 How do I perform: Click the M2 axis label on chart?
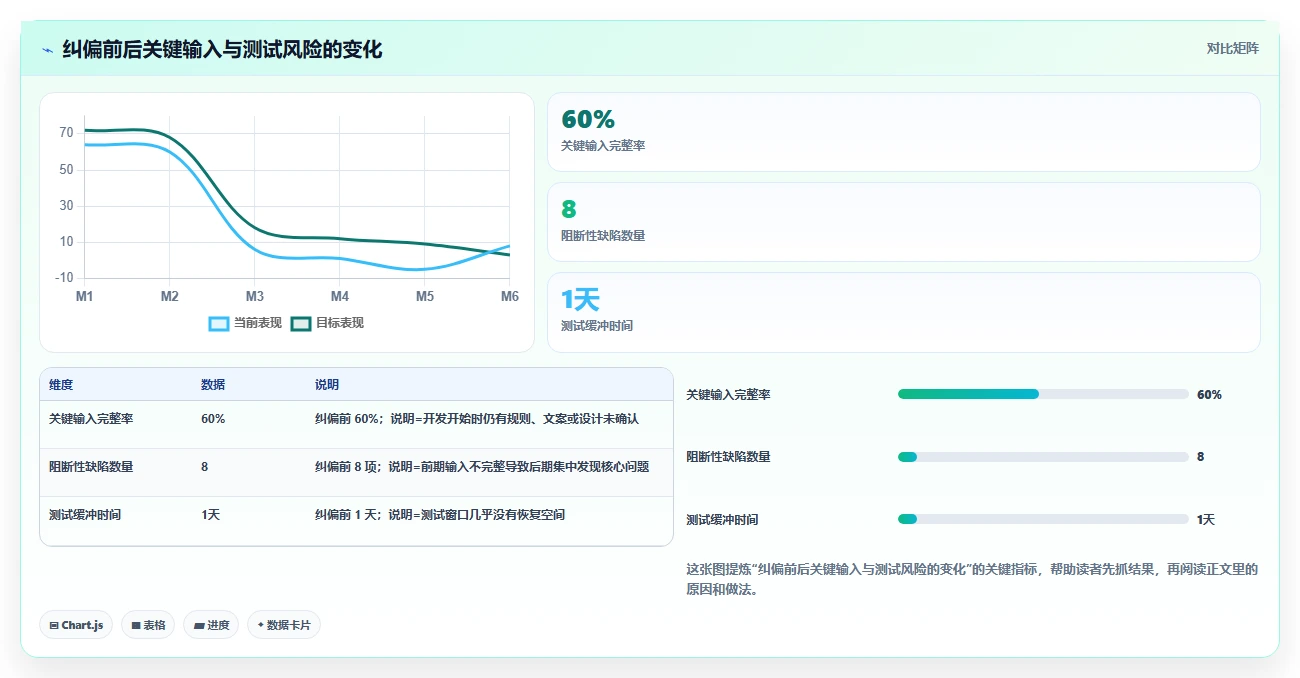[x=170, y=297]
